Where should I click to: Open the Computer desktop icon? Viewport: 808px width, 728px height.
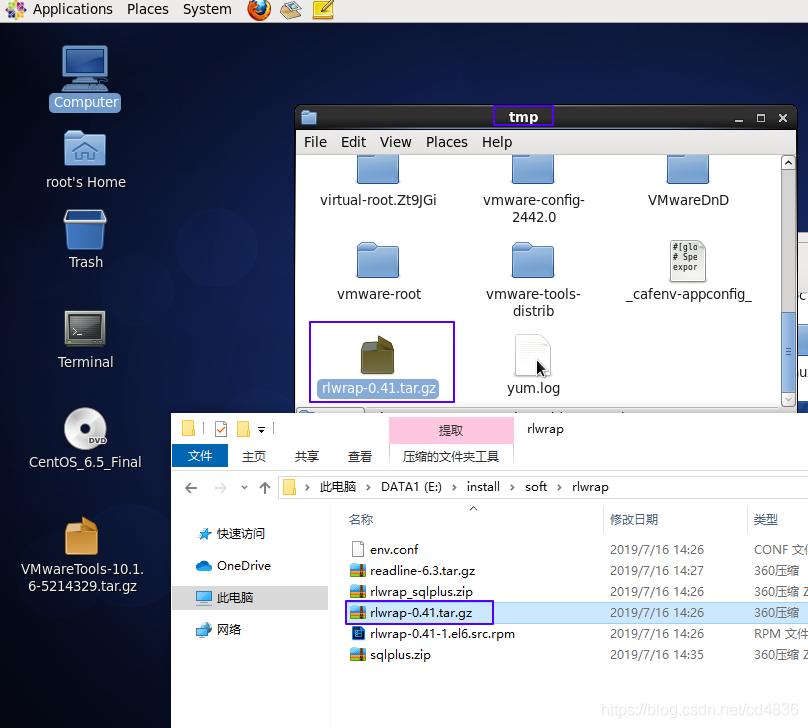click(85, 68)
